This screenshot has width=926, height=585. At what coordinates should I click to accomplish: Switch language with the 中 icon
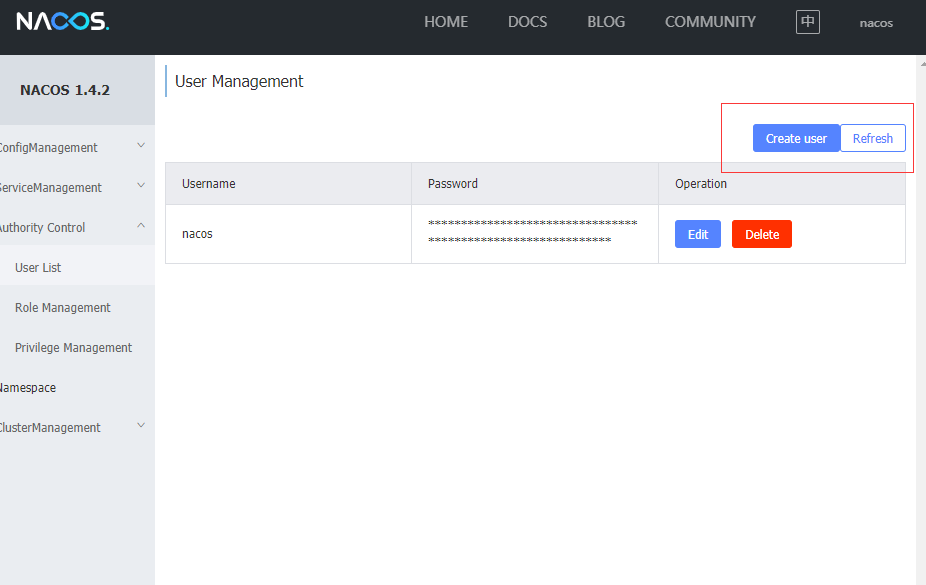(807, 22)
